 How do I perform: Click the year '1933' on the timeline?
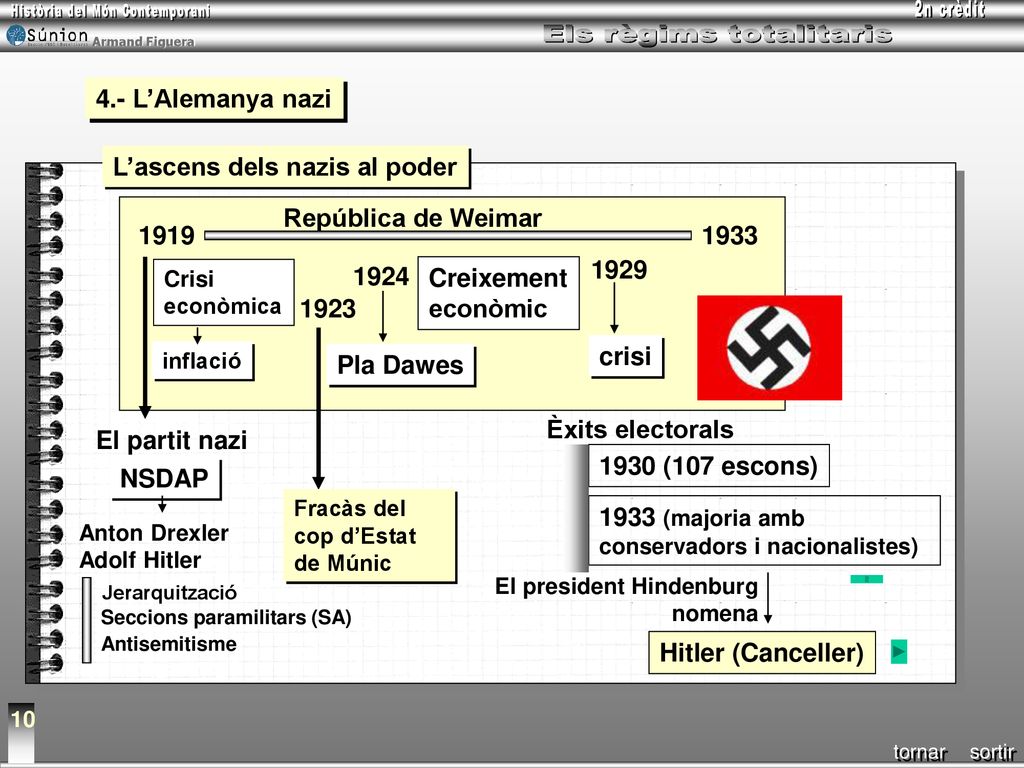729,236
